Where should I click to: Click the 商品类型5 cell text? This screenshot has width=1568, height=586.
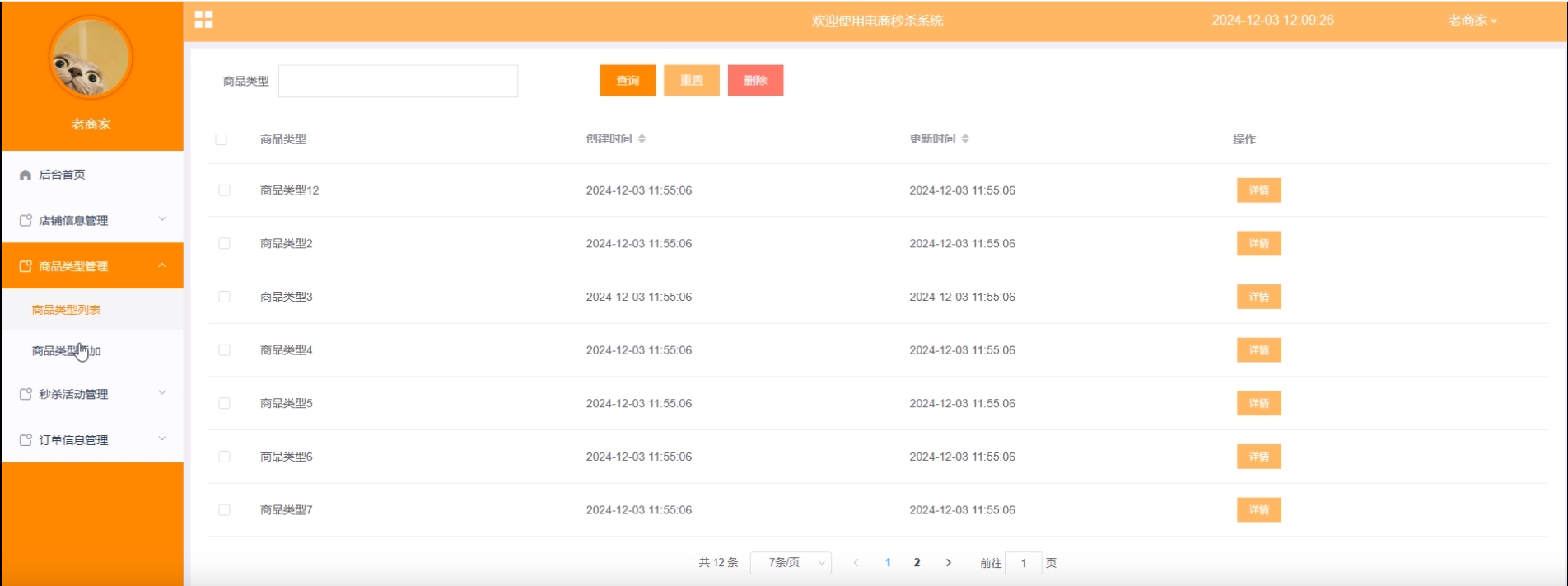coord(287,403)
